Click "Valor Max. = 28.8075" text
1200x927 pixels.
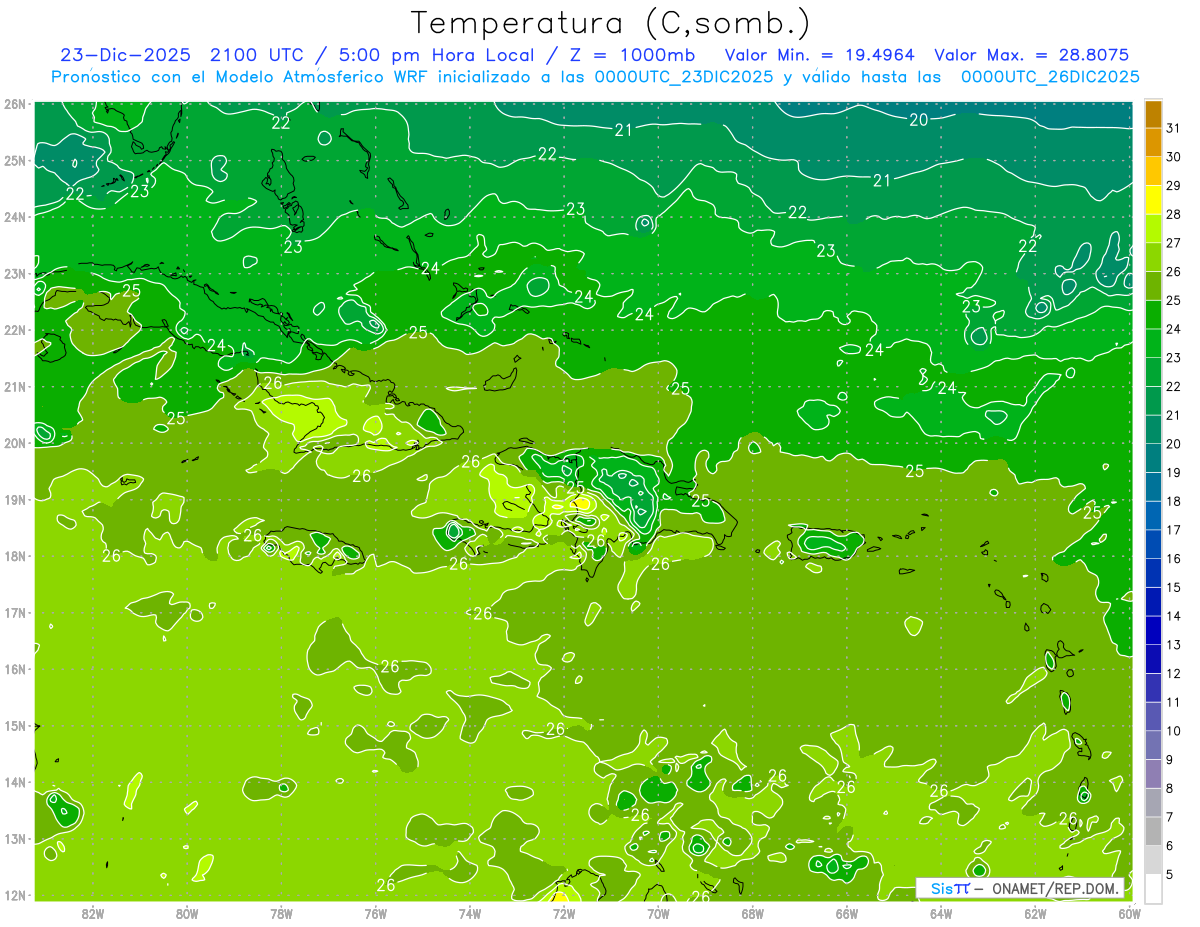tap(1031, 54)
